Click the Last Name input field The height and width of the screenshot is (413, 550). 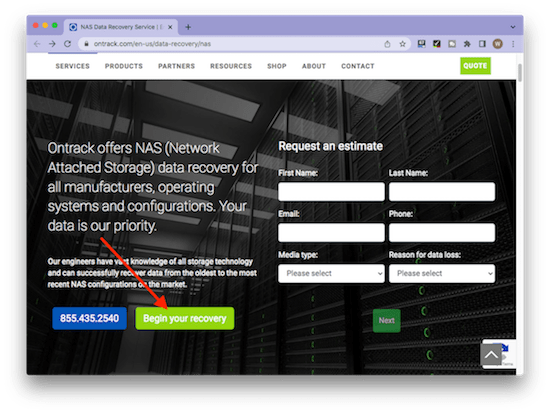[442, 192]
